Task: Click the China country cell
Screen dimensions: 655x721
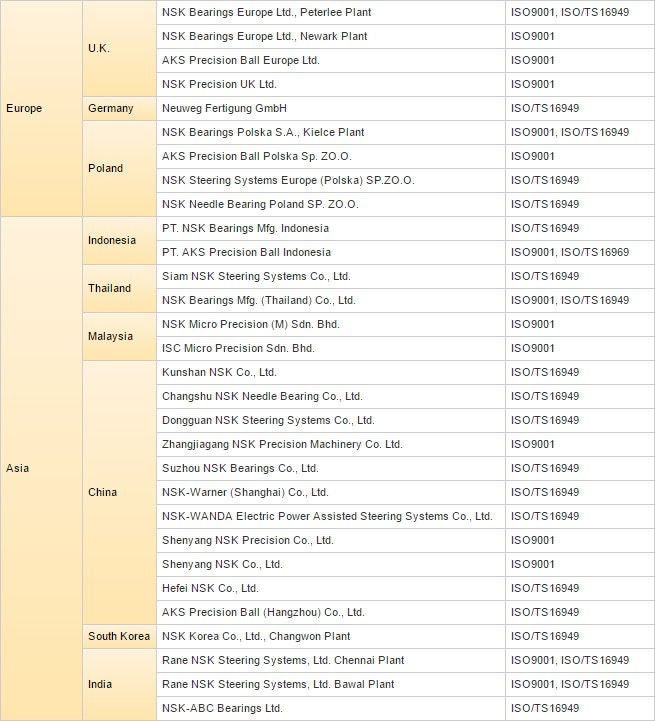Action: coord(102,492)
